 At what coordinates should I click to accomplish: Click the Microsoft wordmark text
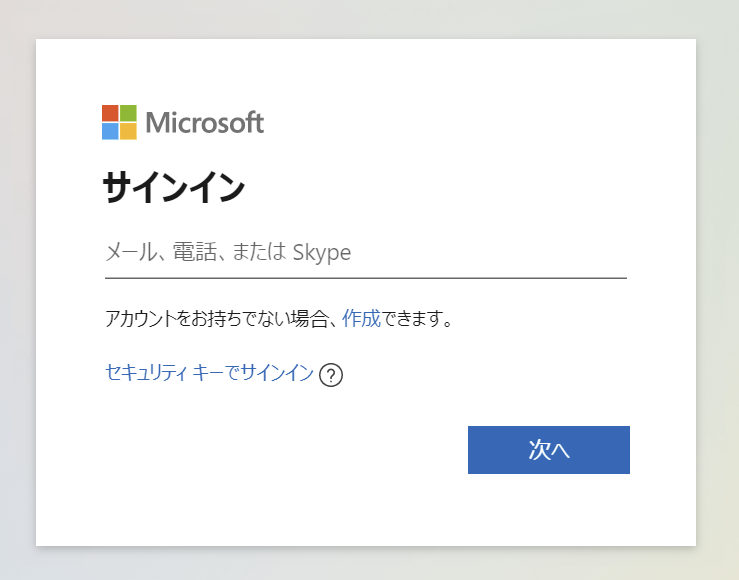click(x=205, y=123)
